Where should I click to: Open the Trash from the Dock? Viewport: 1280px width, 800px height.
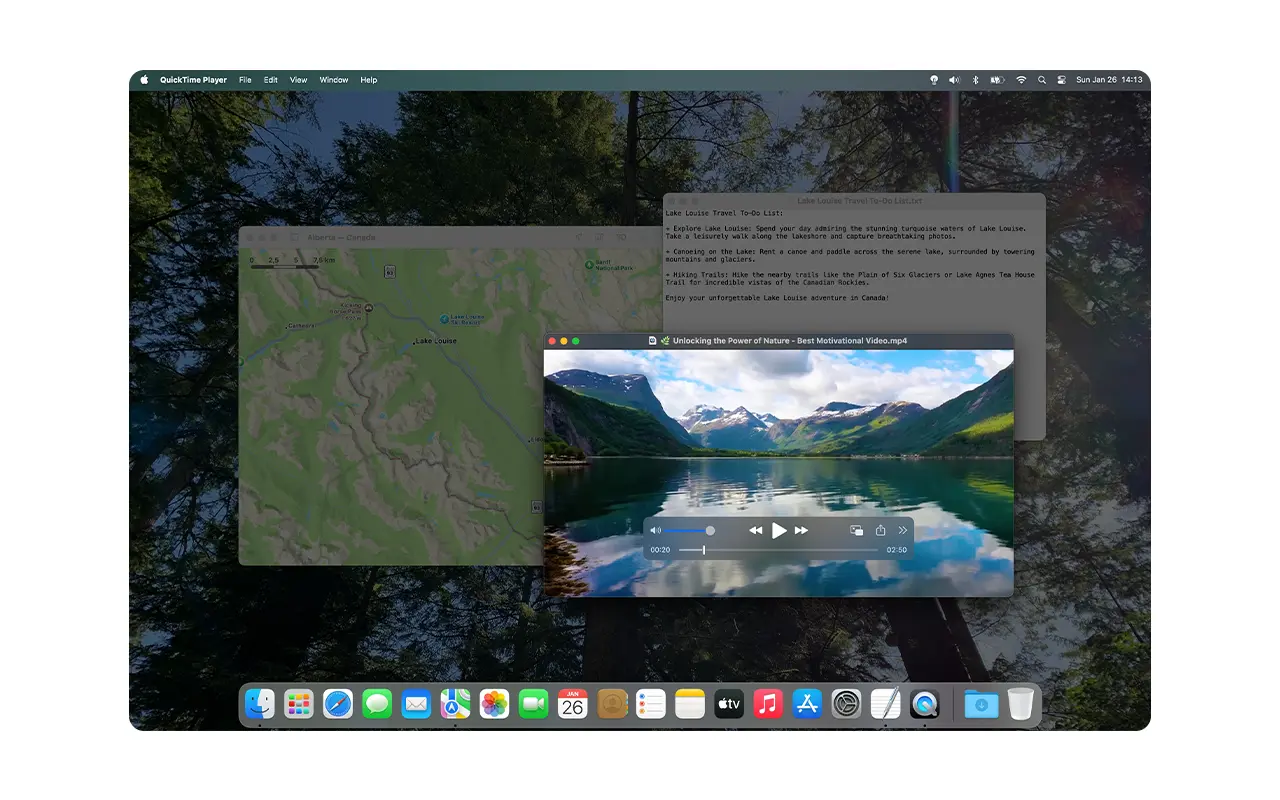1020,704
